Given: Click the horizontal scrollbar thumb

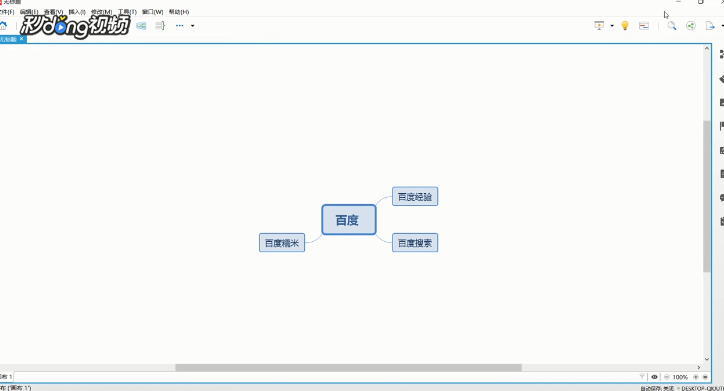Looking at the screenshot, I should coord(349,367).
